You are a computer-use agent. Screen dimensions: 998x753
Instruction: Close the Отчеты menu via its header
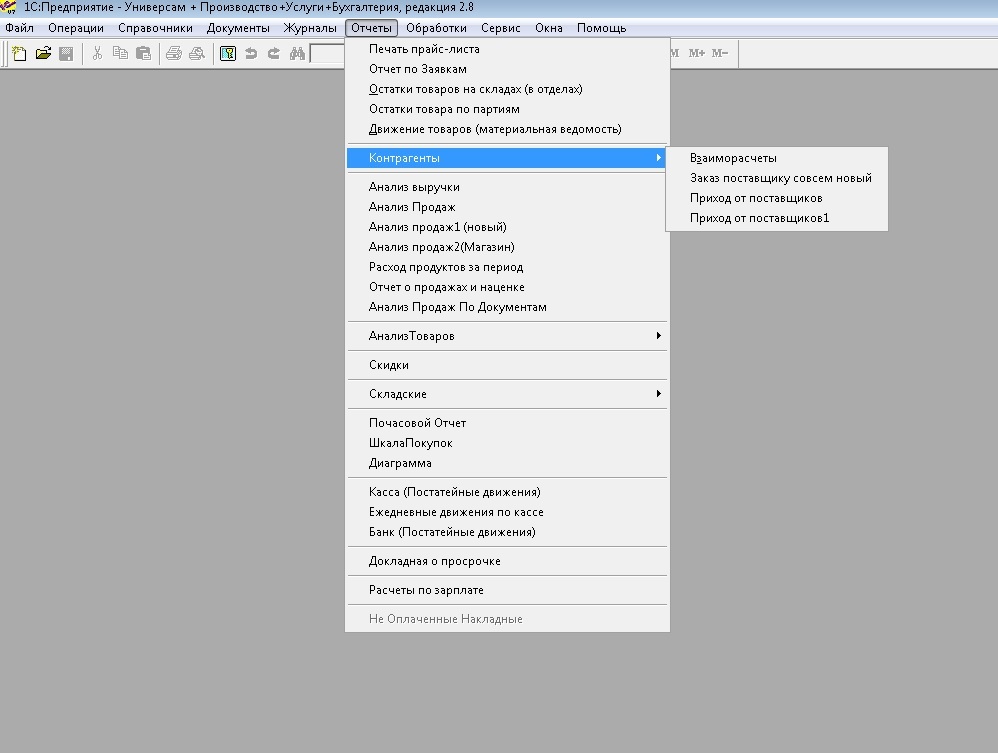(x=372, y=28)
